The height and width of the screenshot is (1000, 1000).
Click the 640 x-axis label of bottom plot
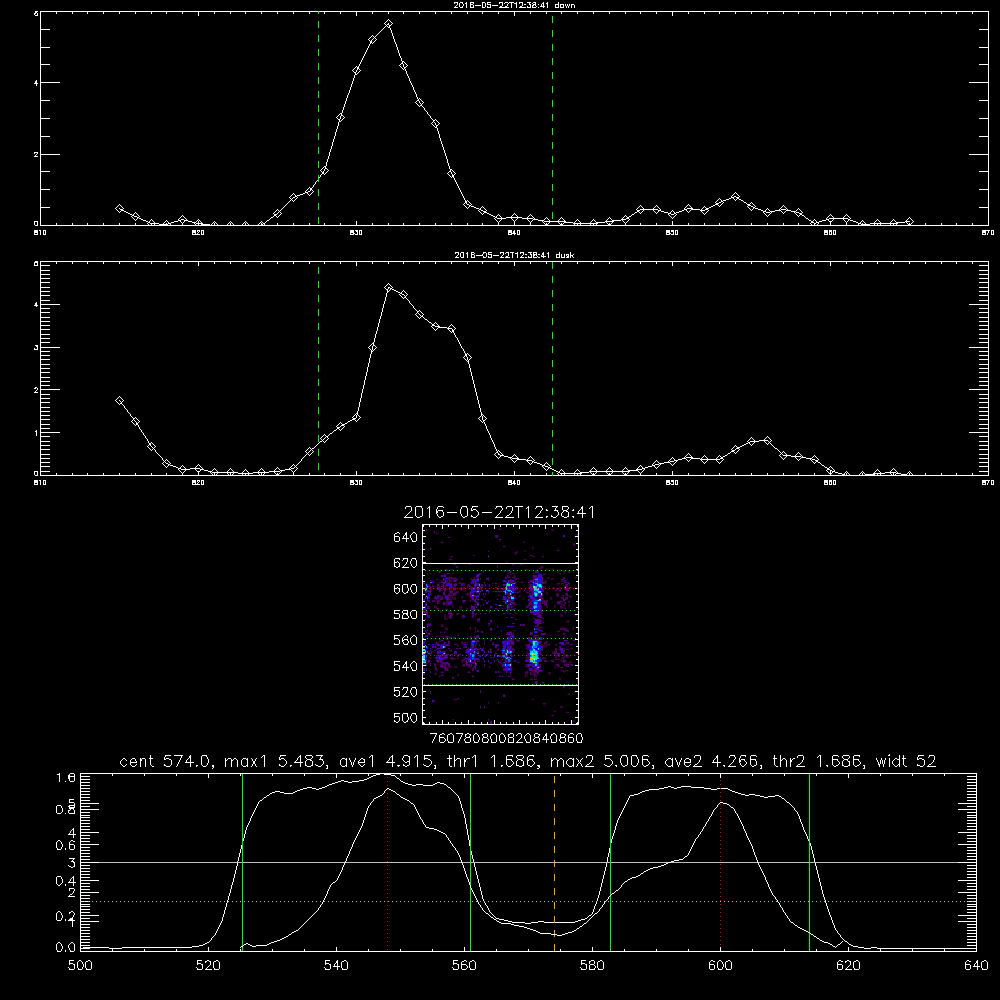976,966
